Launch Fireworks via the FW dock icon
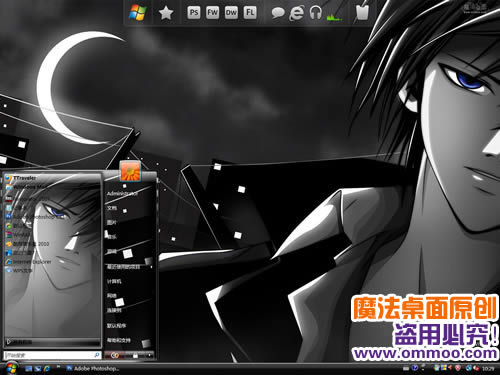The image size is (500, 375). point(212,13)
